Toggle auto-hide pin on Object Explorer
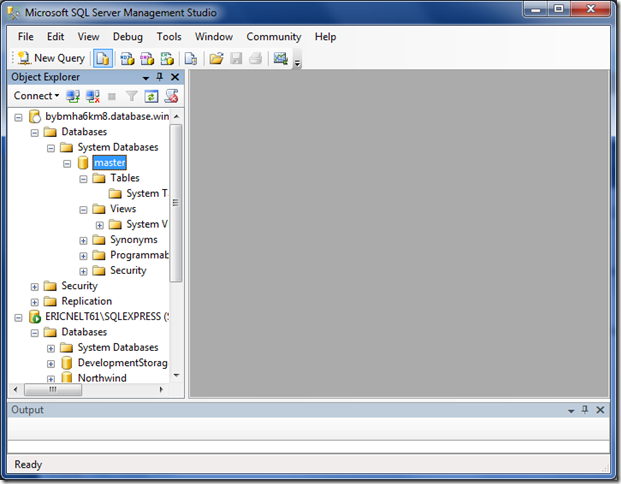The image size is (621, 484). pyautogui.click(x=160, y=77)
